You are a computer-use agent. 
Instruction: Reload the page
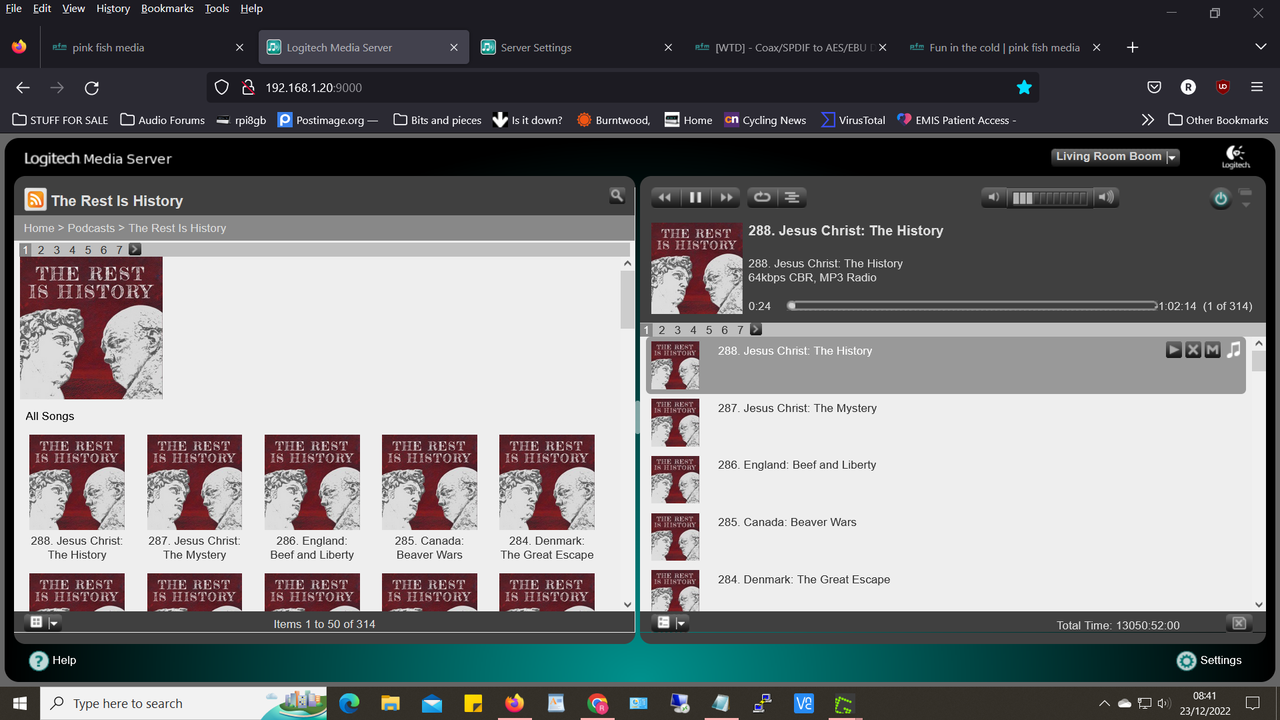pos(91,88)
